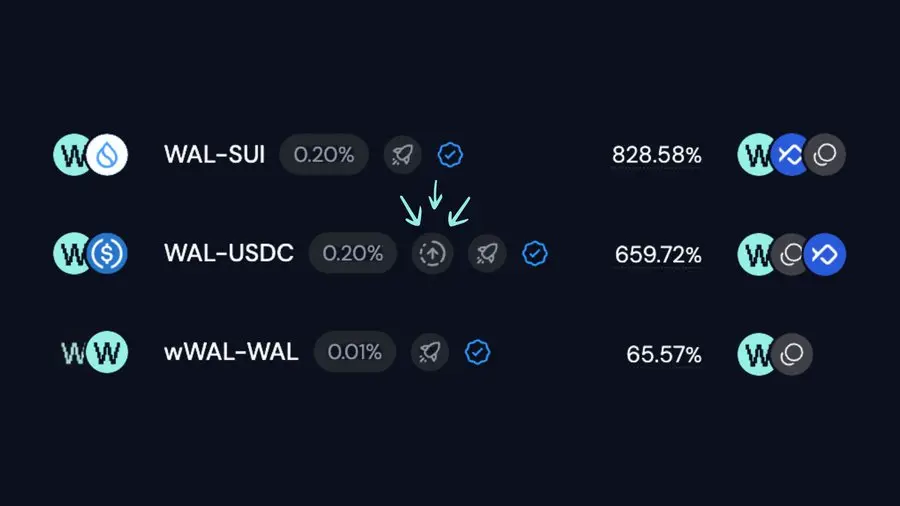
Task: Click the blue reward token icon beside 659.72%
Action: click(x=824, y=254)
